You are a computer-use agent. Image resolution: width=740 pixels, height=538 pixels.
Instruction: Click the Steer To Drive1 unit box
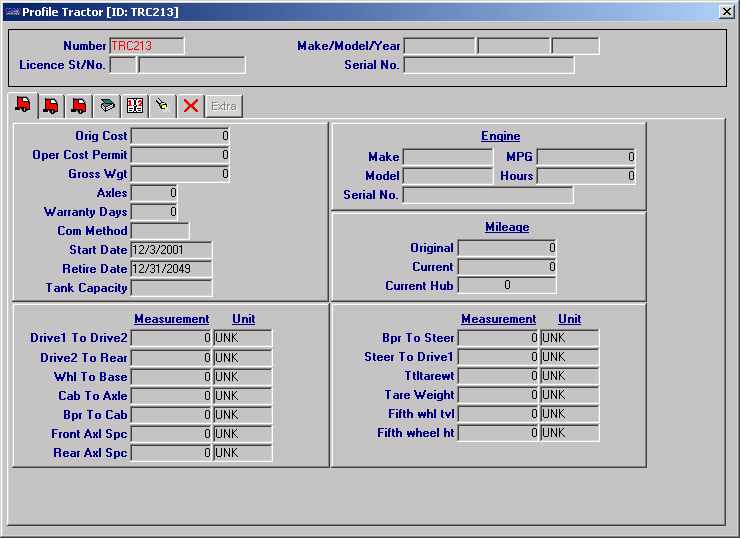click(570, 357)
